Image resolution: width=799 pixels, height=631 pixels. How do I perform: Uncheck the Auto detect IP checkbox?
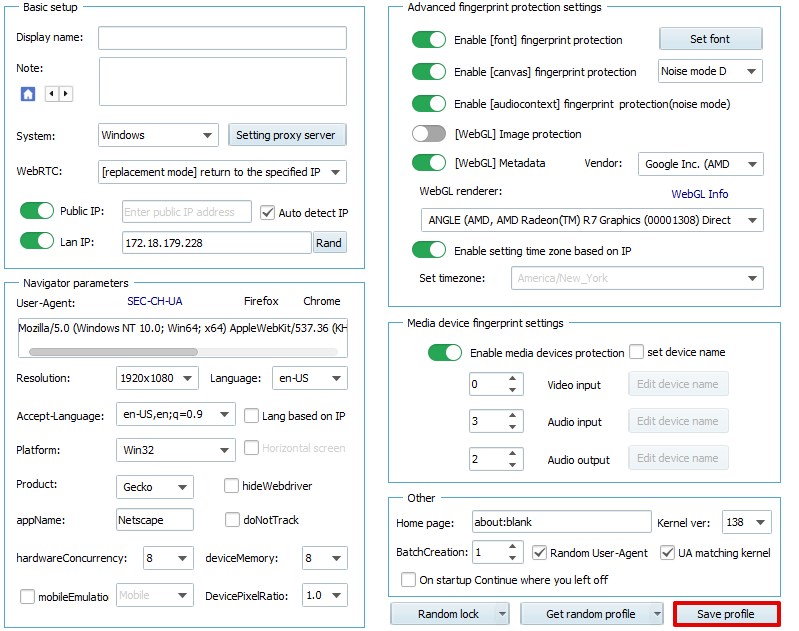(267, 212)
